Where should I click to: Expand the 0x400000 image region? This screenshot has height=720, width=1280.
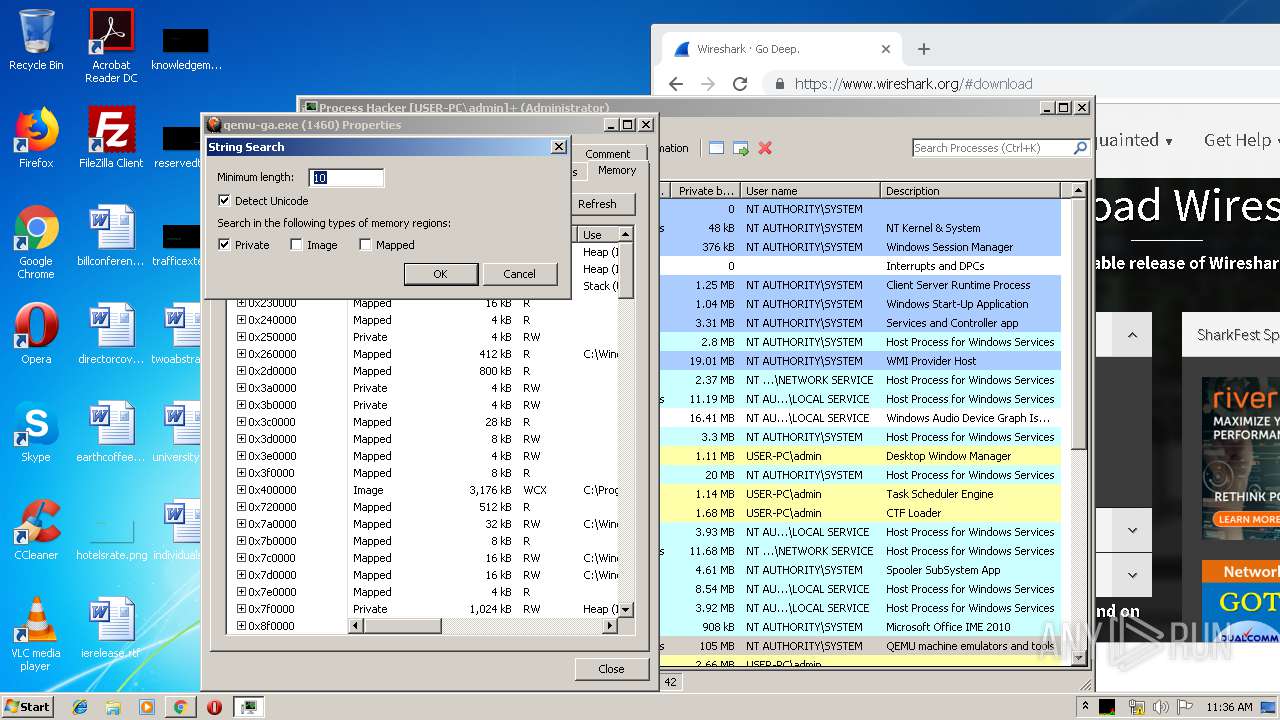click(241, 490)
